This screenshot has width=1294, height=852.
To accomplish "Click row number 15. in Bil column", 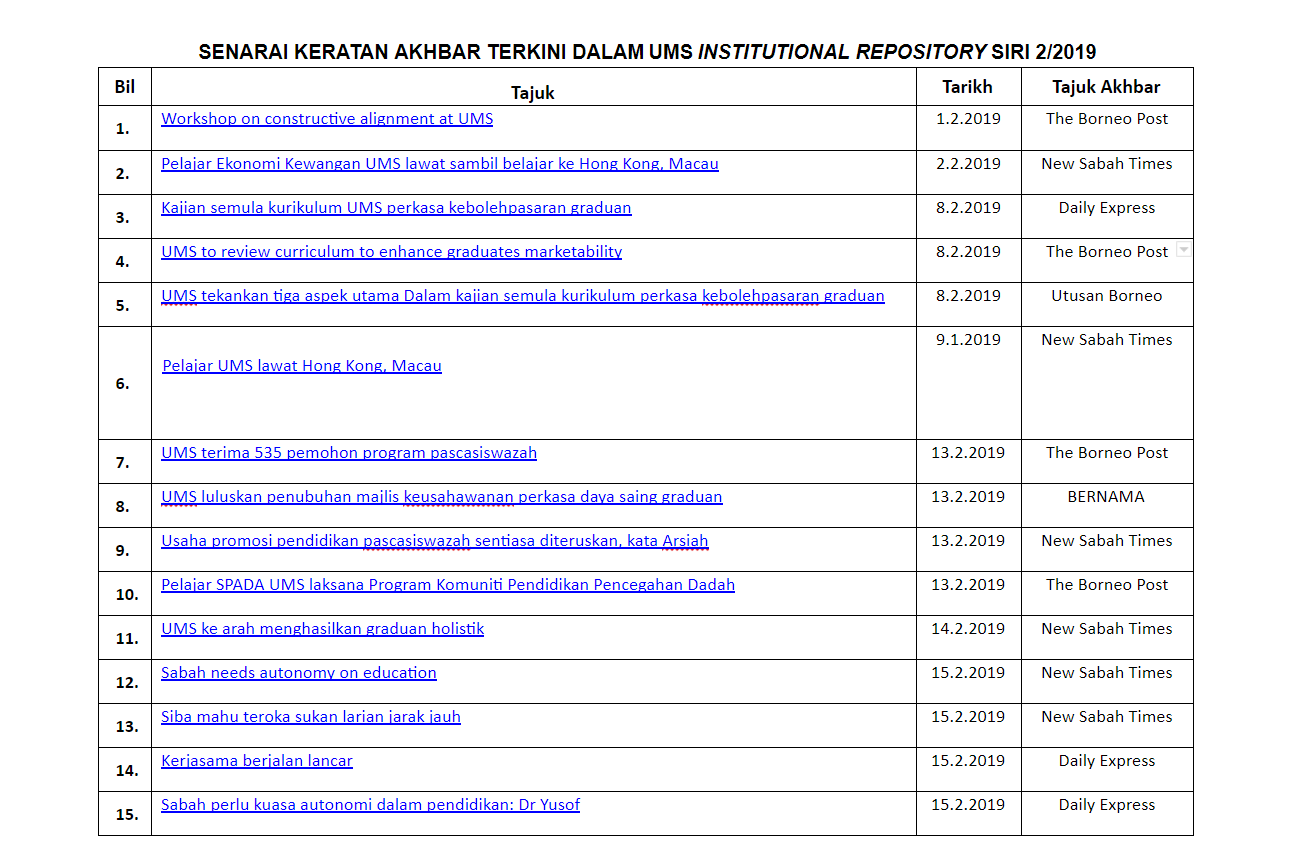I will pos(126,814).
